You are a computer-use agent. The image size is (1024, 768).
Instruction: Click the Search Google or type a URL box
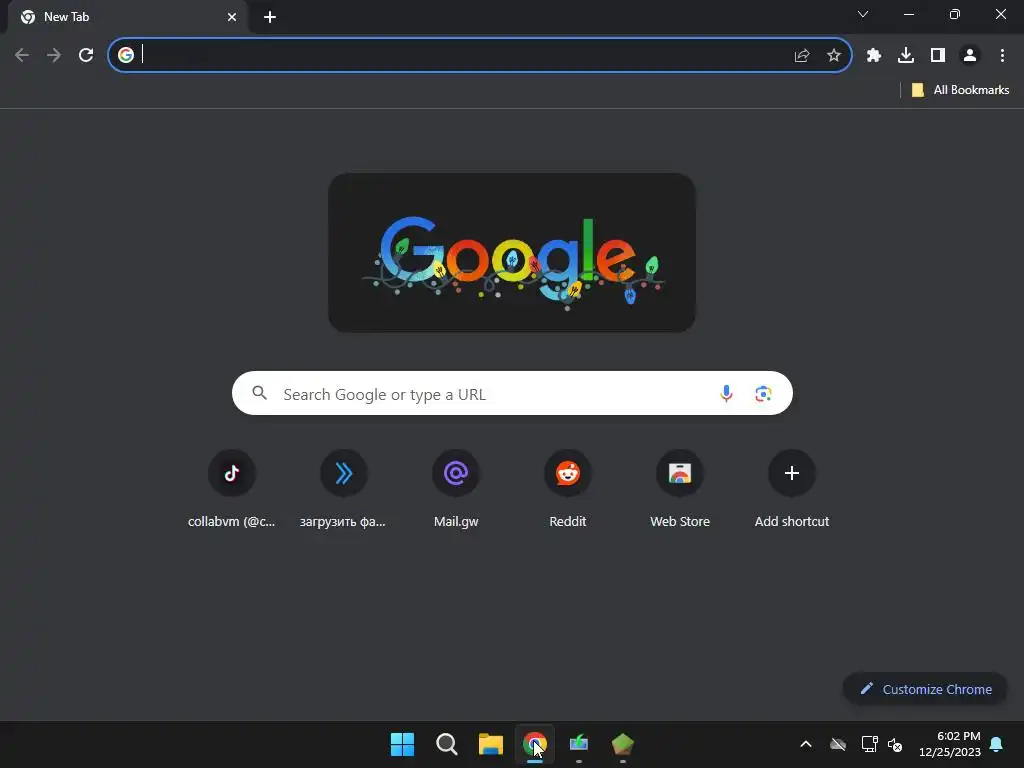coord(512,393)
